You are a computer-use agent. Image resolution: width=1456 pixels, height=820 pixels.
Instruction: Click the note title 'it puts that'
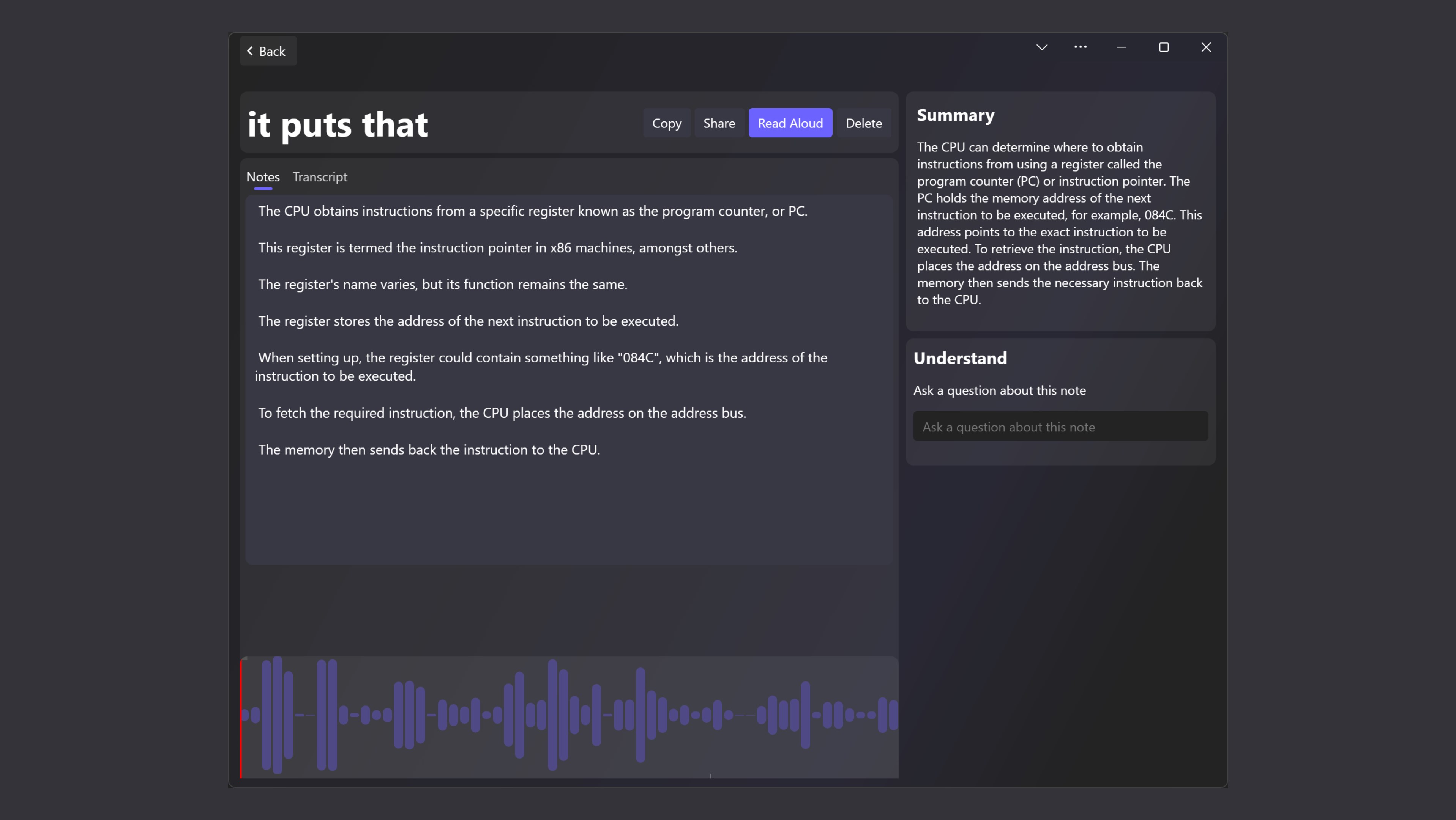click(x=338, y=124)
